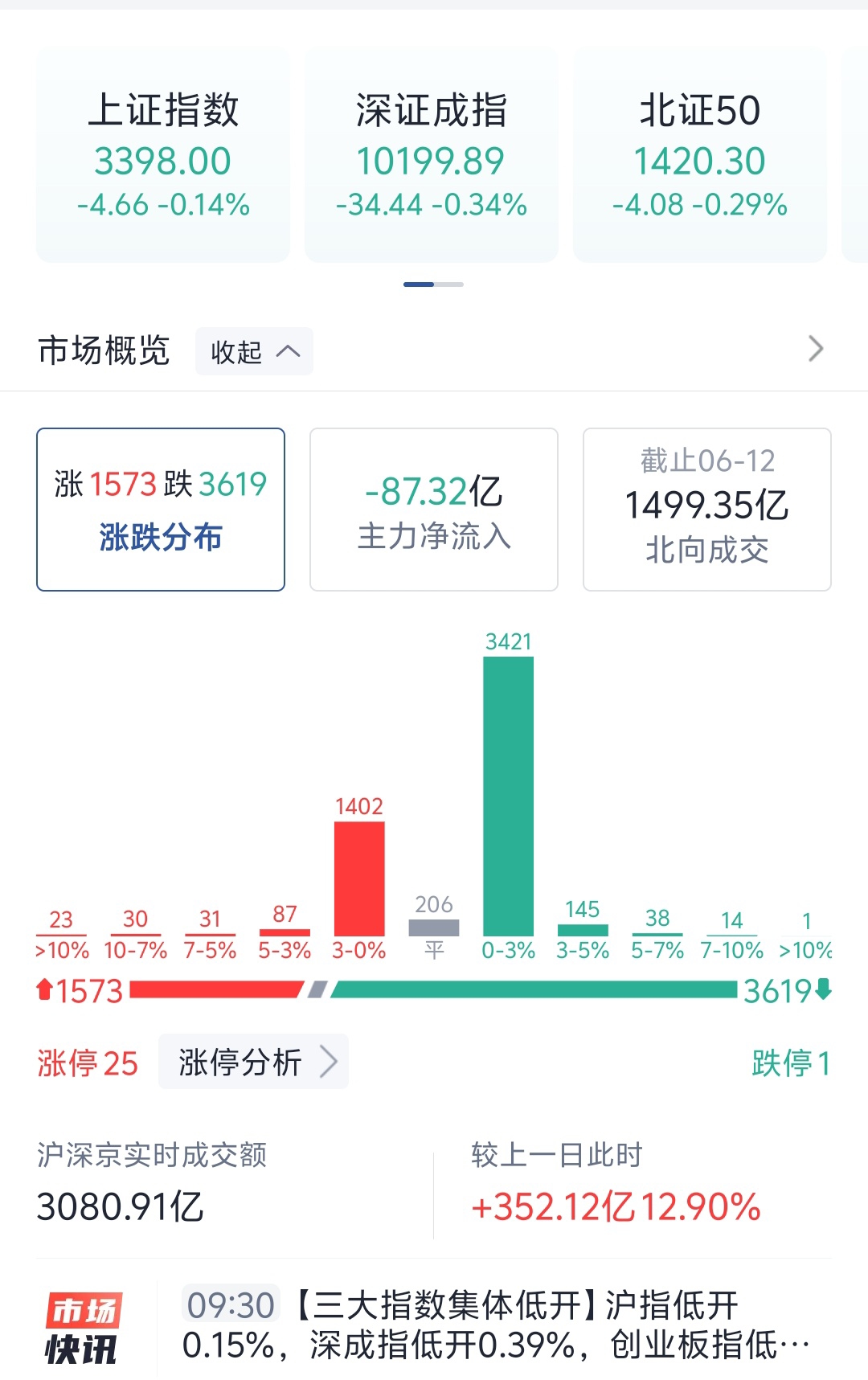Collapse market overview with 收起 button
Viewport: 868px width, 1380px height.
(x=254, y=351)
